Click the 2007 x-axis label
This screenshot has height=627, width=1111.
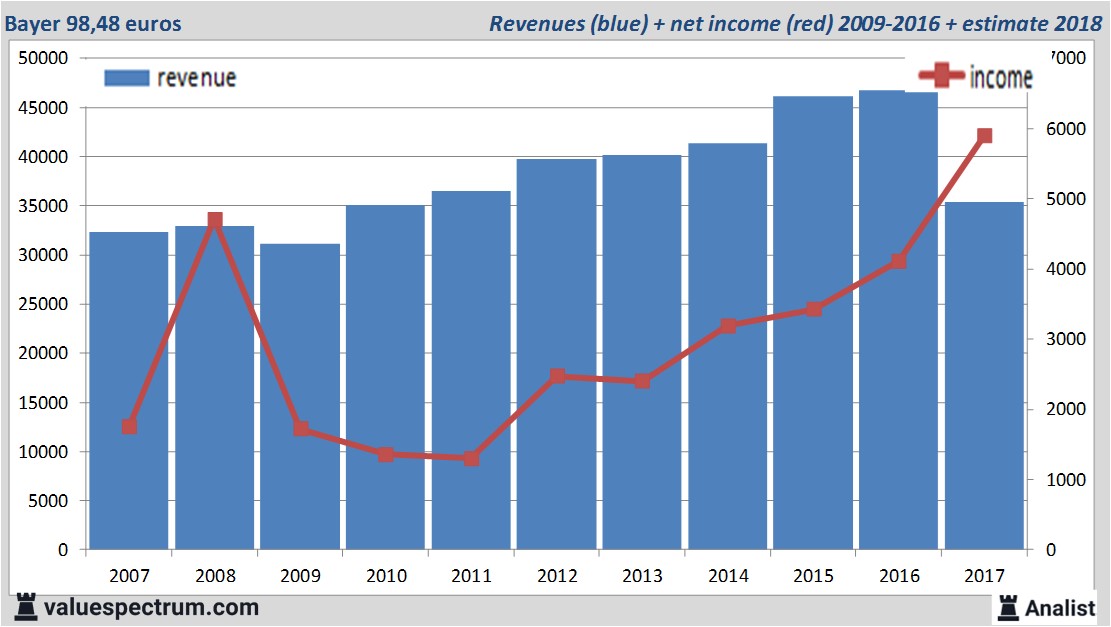129,575
